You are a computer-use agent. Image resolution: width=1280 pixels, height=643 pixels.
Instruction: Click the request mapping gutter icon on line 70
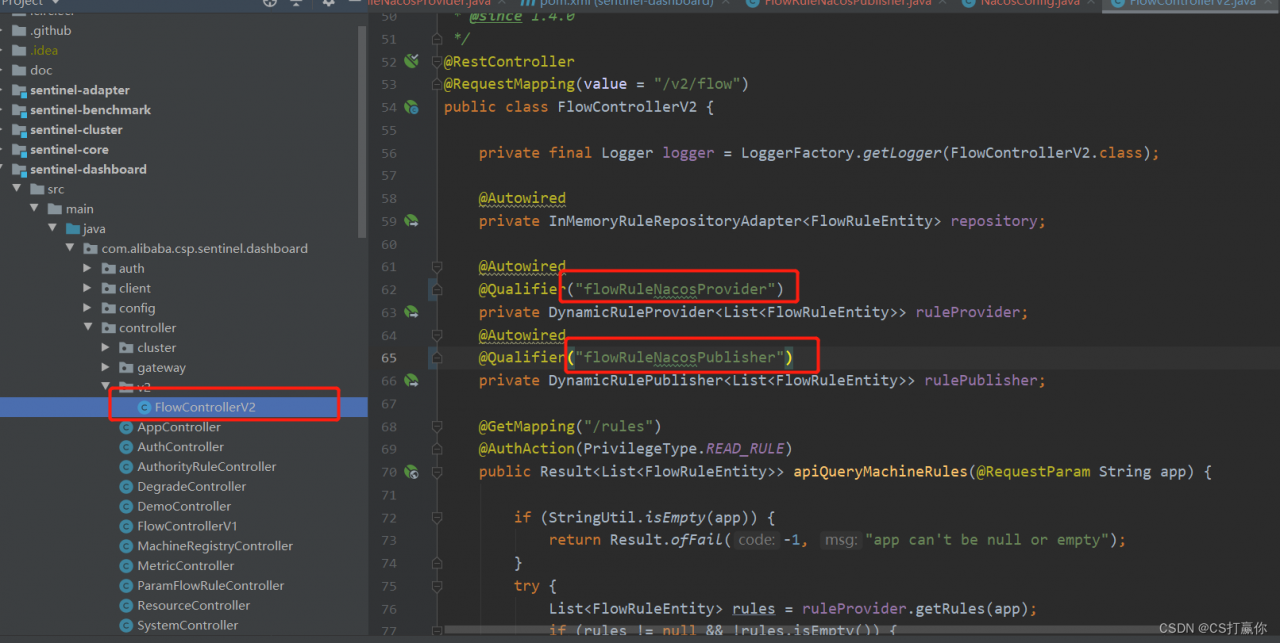tap(411, 471)
